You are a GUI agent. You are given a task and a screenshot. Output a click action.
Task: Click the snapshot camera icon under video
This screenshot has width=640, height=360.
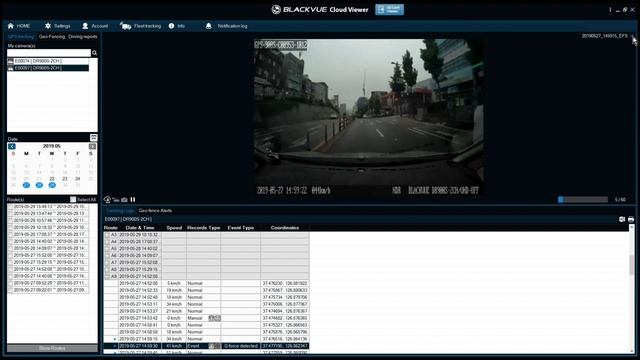point(124,200)
